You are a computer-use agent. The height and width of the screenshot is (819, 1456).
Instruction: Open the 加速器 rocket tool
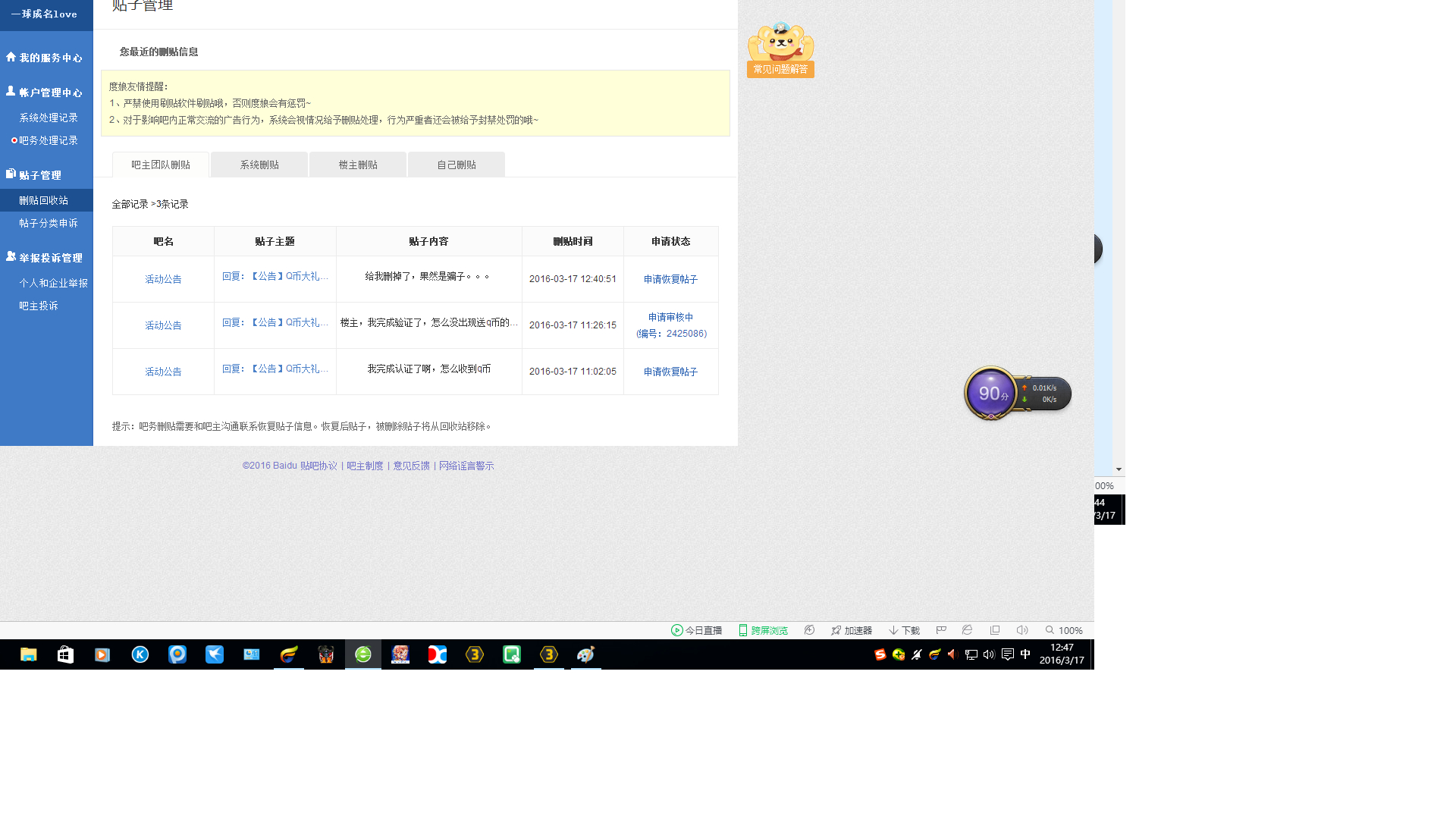[x=851, y=630]
